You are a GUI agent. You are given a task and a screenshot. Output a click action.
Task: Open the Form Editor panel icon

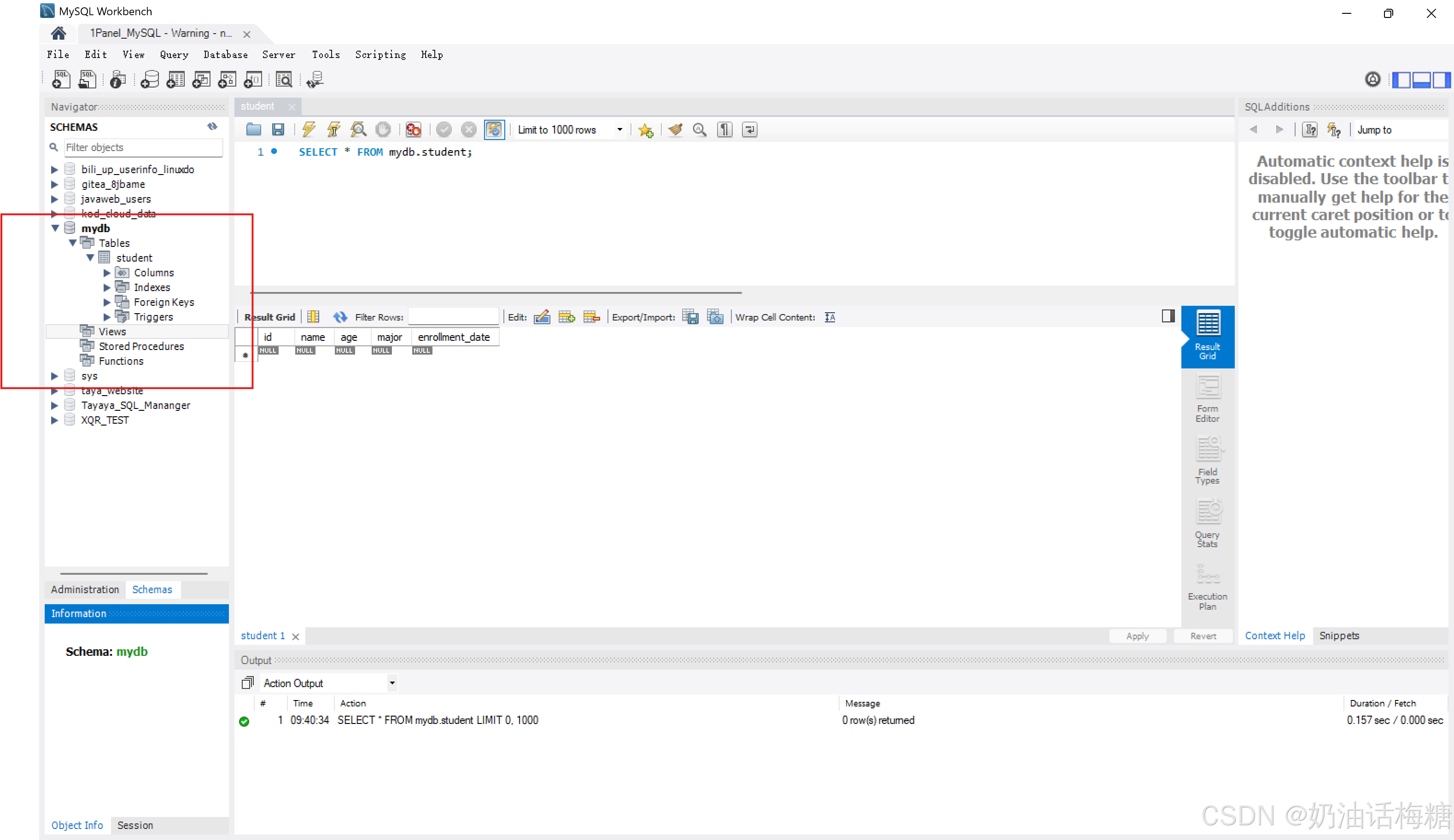click(1207, 398)
